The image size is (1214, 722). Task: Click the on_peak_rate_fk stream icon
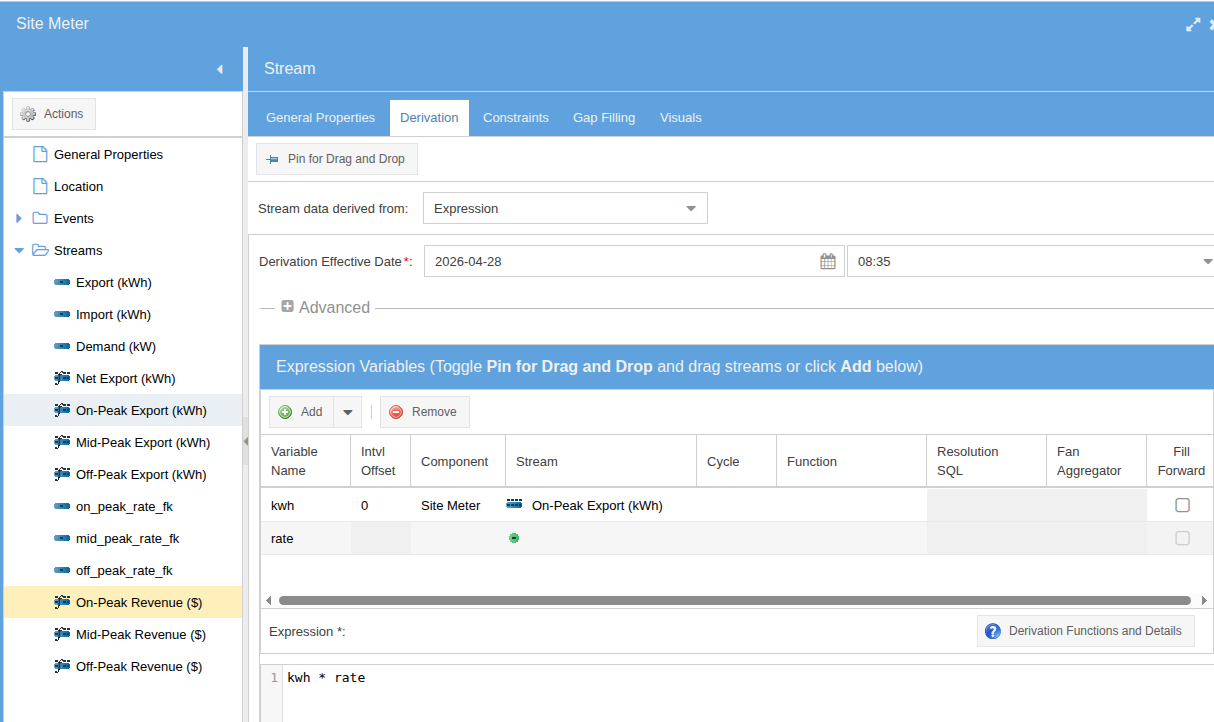(x=62, y=506)
